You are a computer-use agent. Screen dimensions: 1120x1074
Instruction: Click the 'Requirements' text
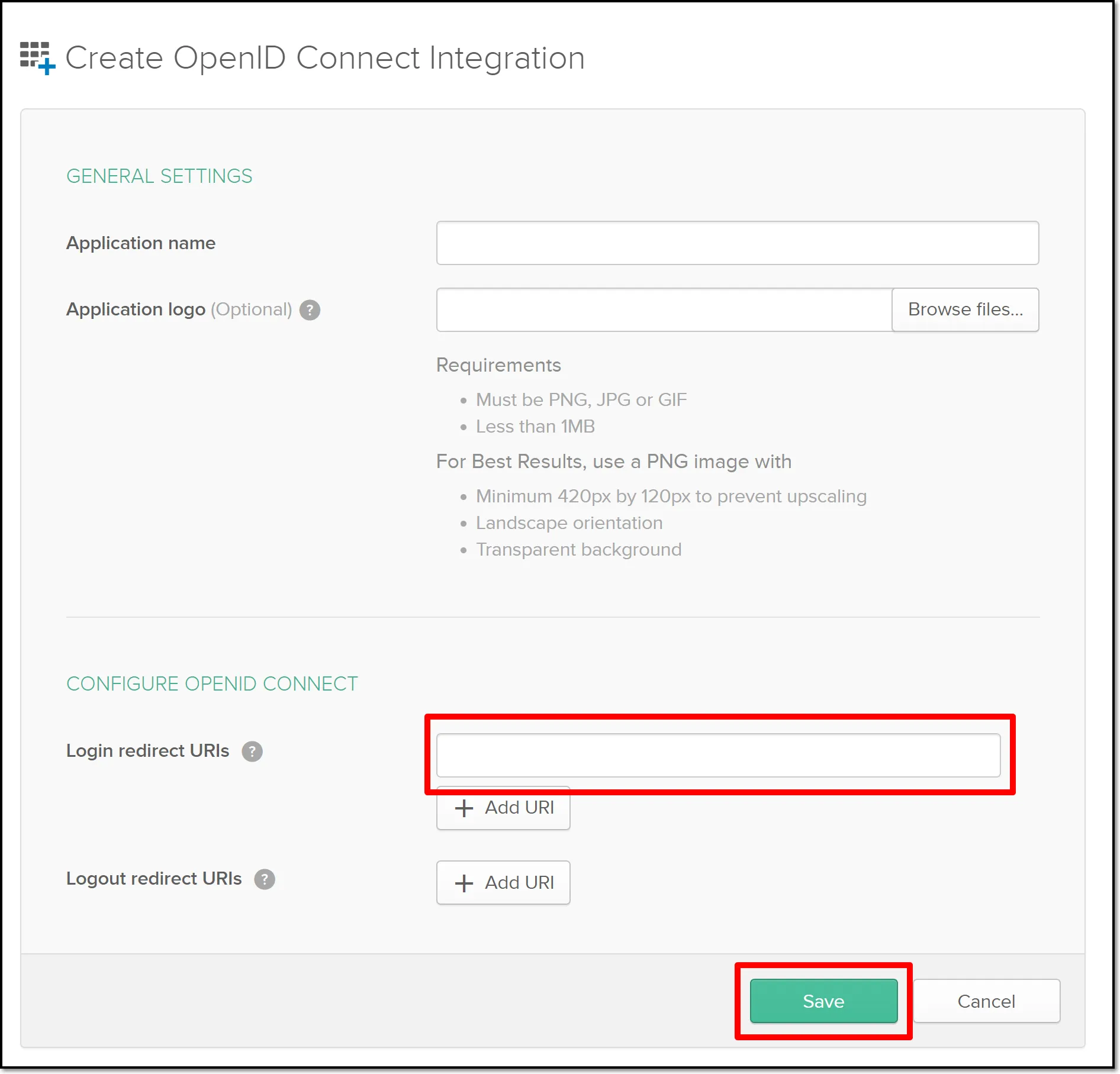click(498, 365)
